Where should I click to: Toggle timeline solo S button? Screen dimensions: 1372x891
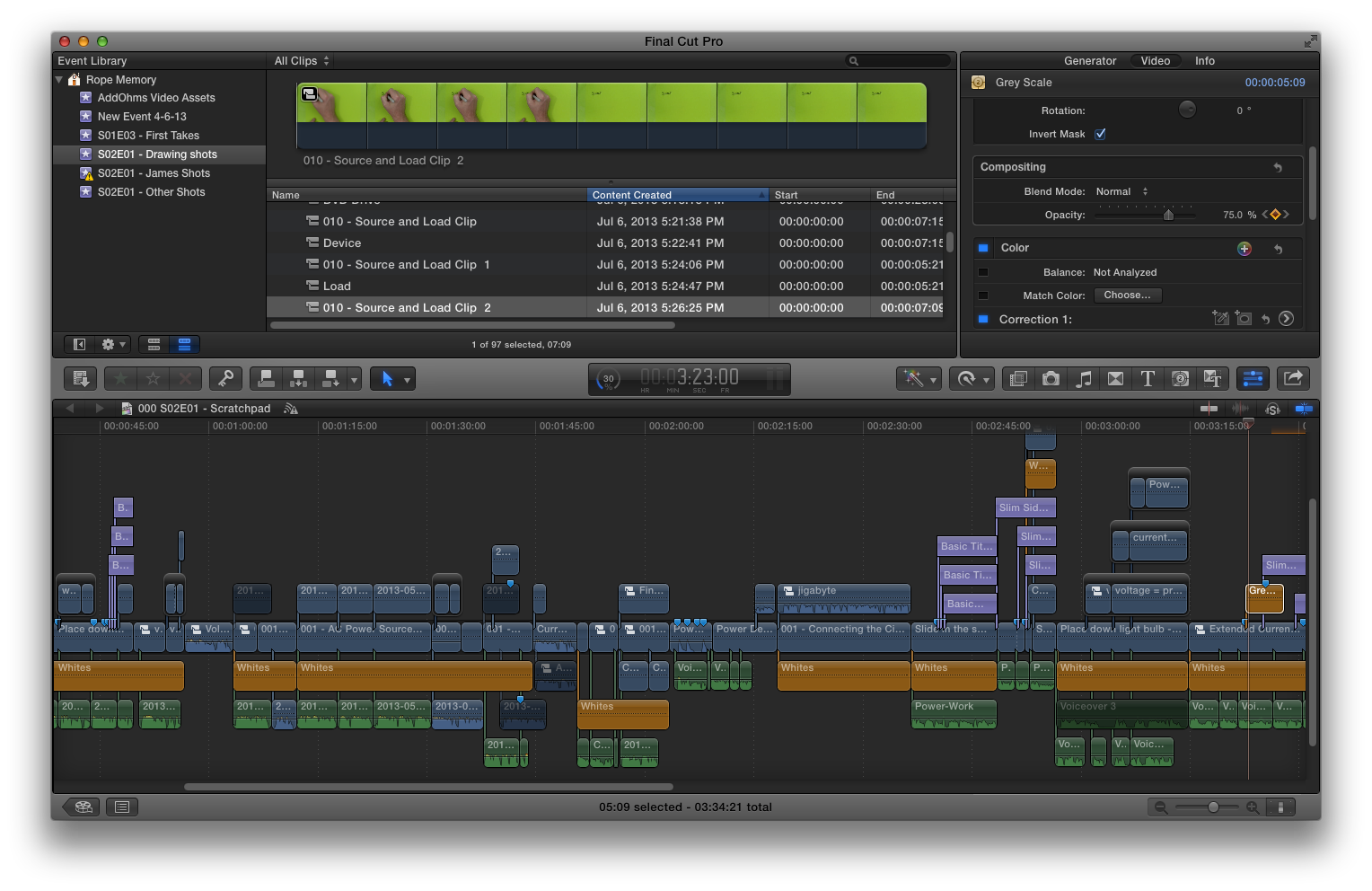click(x=1272, y=409)
